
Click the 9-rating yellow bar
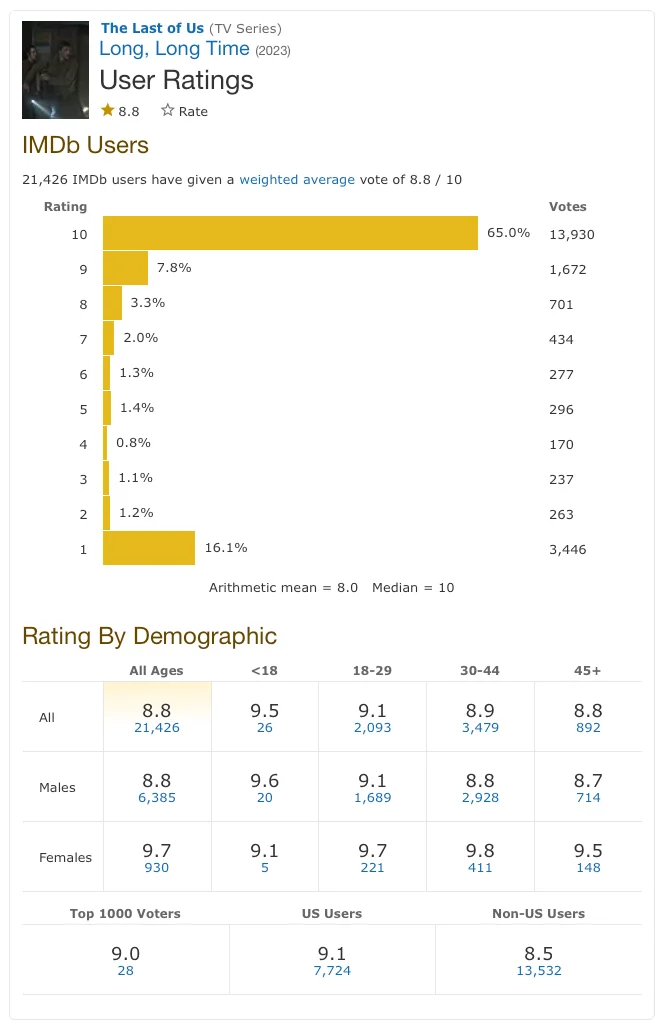click(x=125, y=268)
